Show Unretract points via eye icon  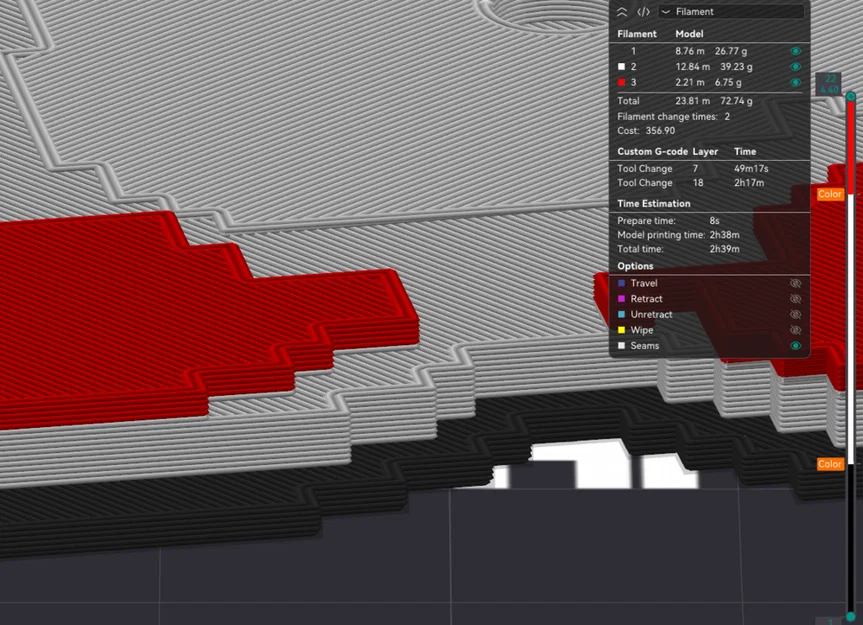tap(795, 315)
